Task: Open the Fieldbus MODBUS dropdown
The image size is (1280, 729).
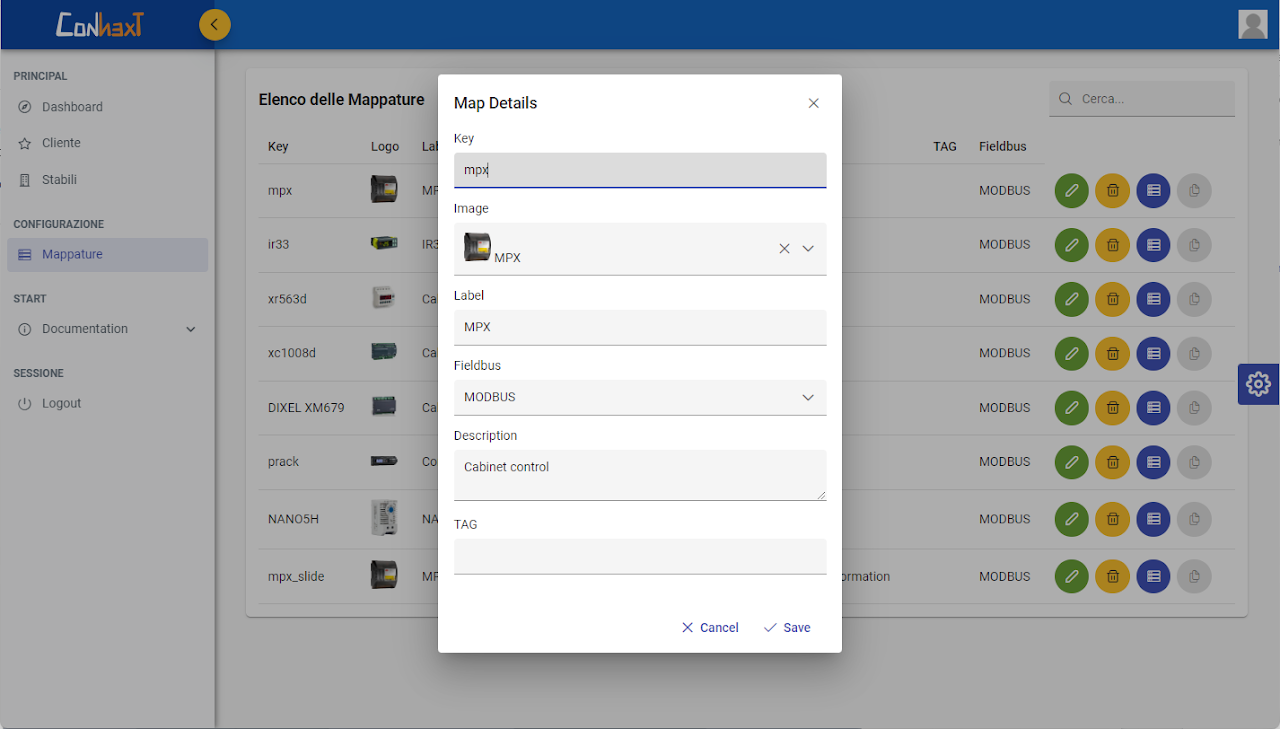Action: [640, 397]
